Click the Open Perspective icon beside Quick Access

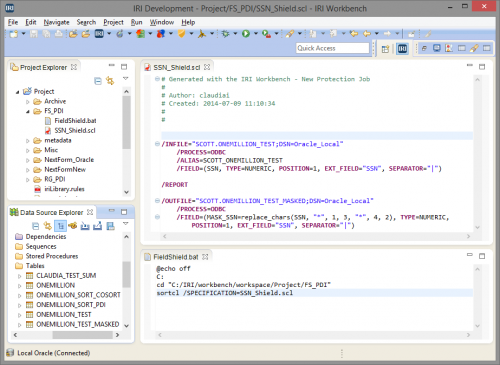386,49
